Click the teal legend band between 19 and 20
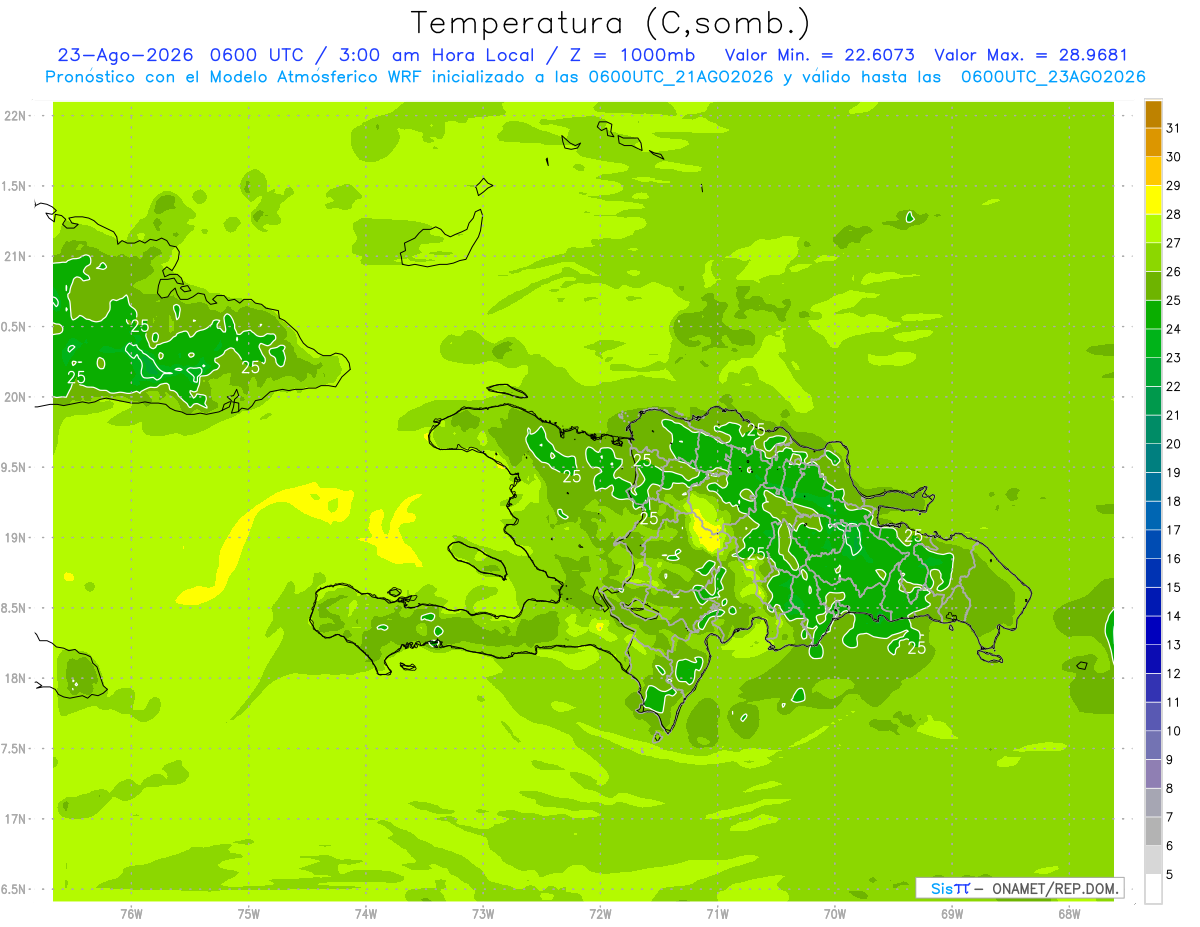 tap(1153, 458)
